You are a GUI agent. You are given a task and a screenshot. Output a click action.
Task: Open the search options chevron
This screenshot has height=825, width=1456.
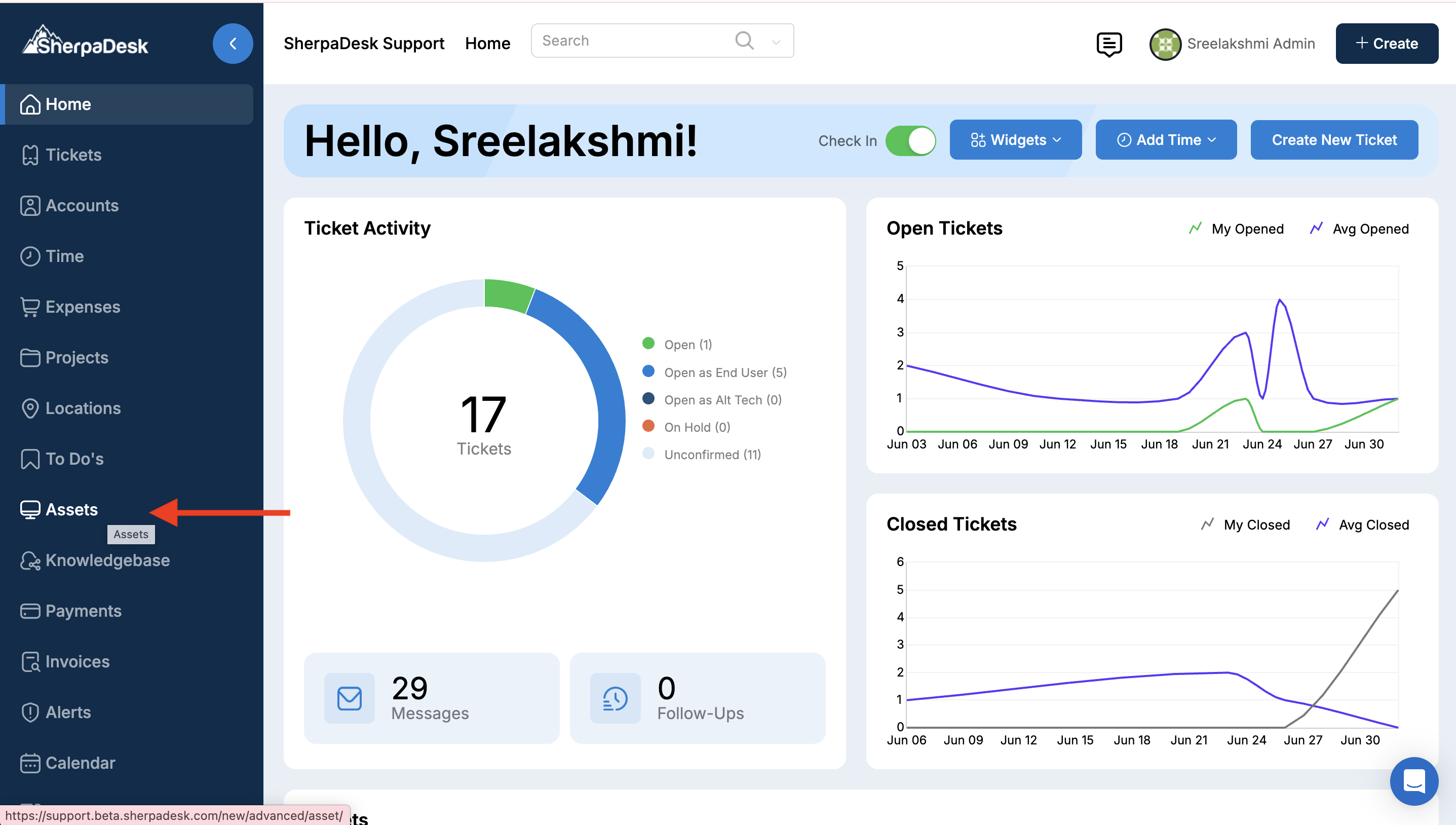click(776, 42)
